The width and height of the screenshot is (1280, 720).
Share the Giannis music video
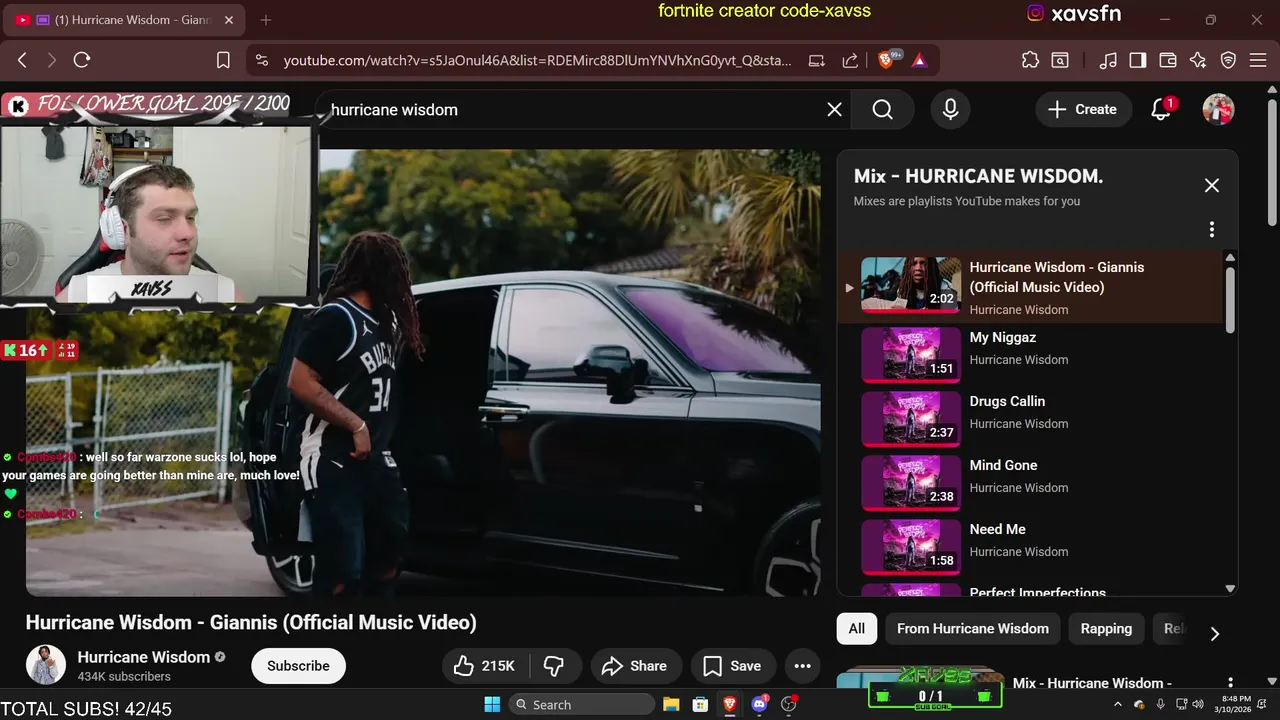click(635, 666)
